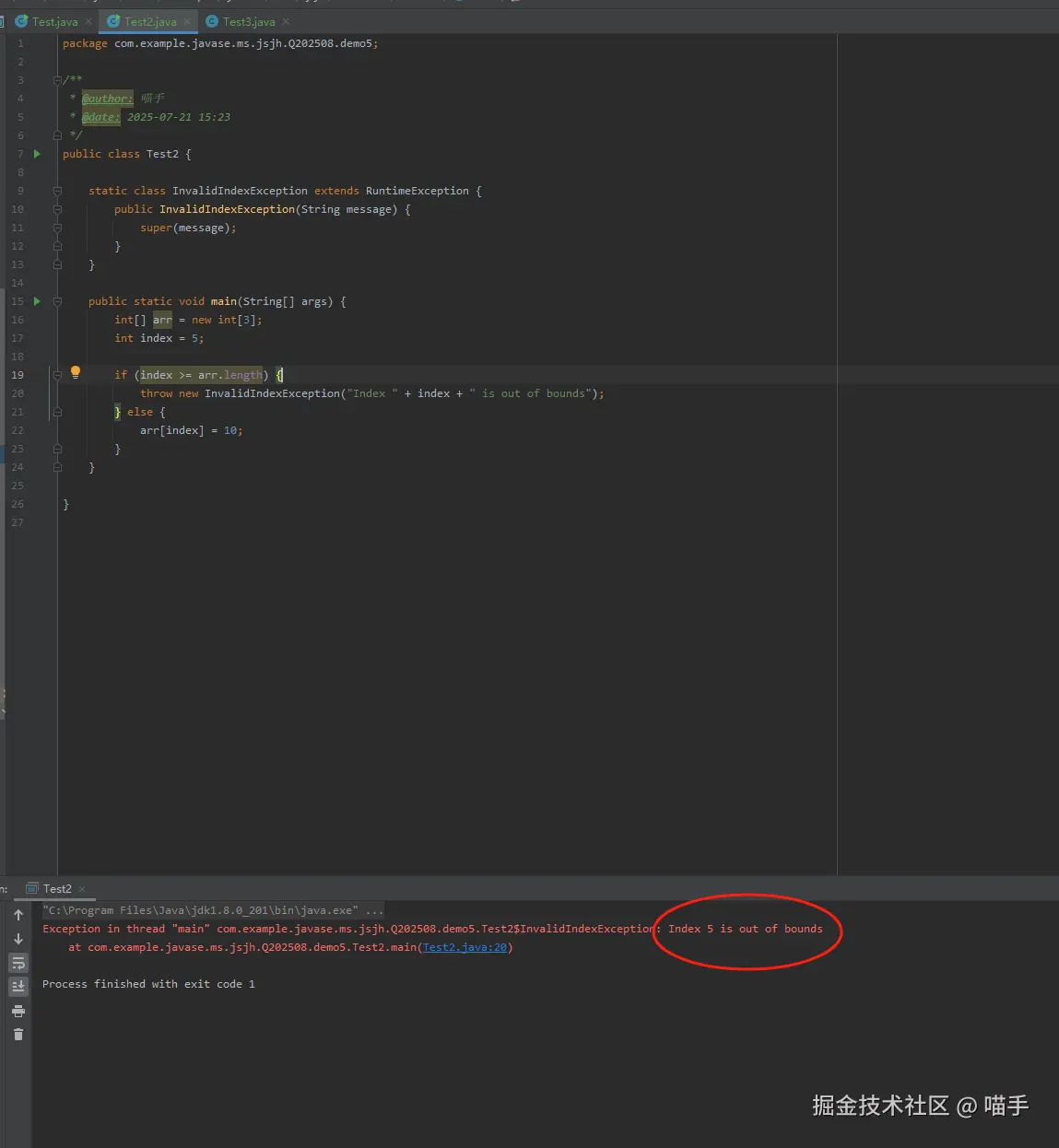The width and height of the screenshot is (1059, 1148).
Task: Print the Run console output
Action: [18, 1011]
